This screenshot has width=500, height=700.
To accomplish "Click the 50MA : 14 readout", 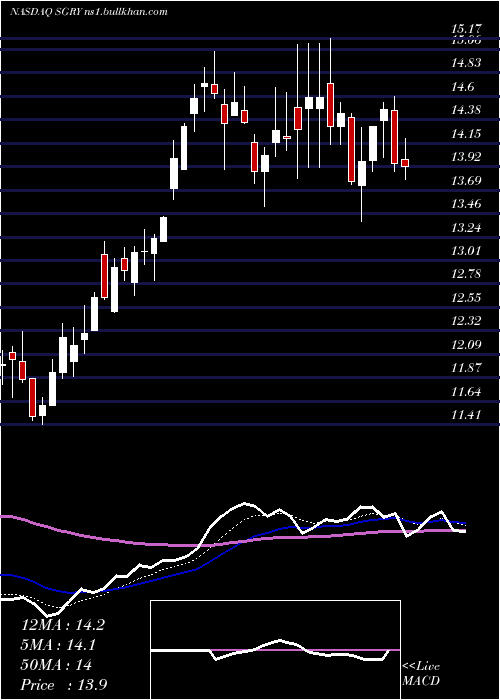I will (x=56, y=665).
